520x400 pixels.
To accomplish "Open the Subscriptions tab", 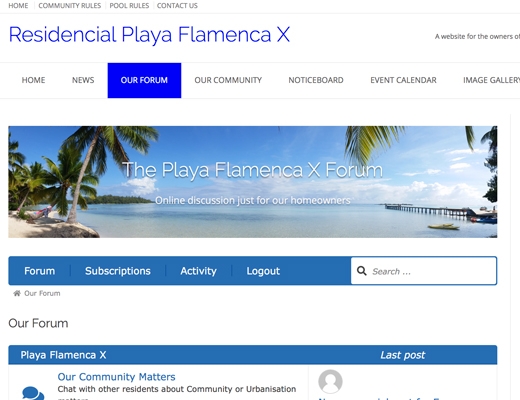I will (118, 271).
